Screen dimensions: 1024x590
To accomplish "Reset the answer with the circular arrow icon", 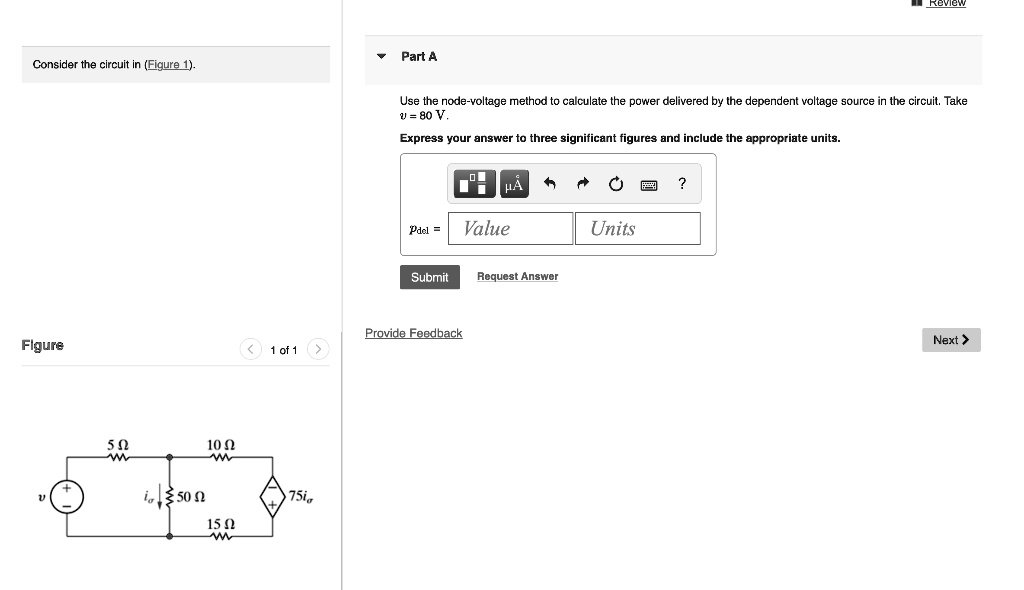I will coord(615,183).
